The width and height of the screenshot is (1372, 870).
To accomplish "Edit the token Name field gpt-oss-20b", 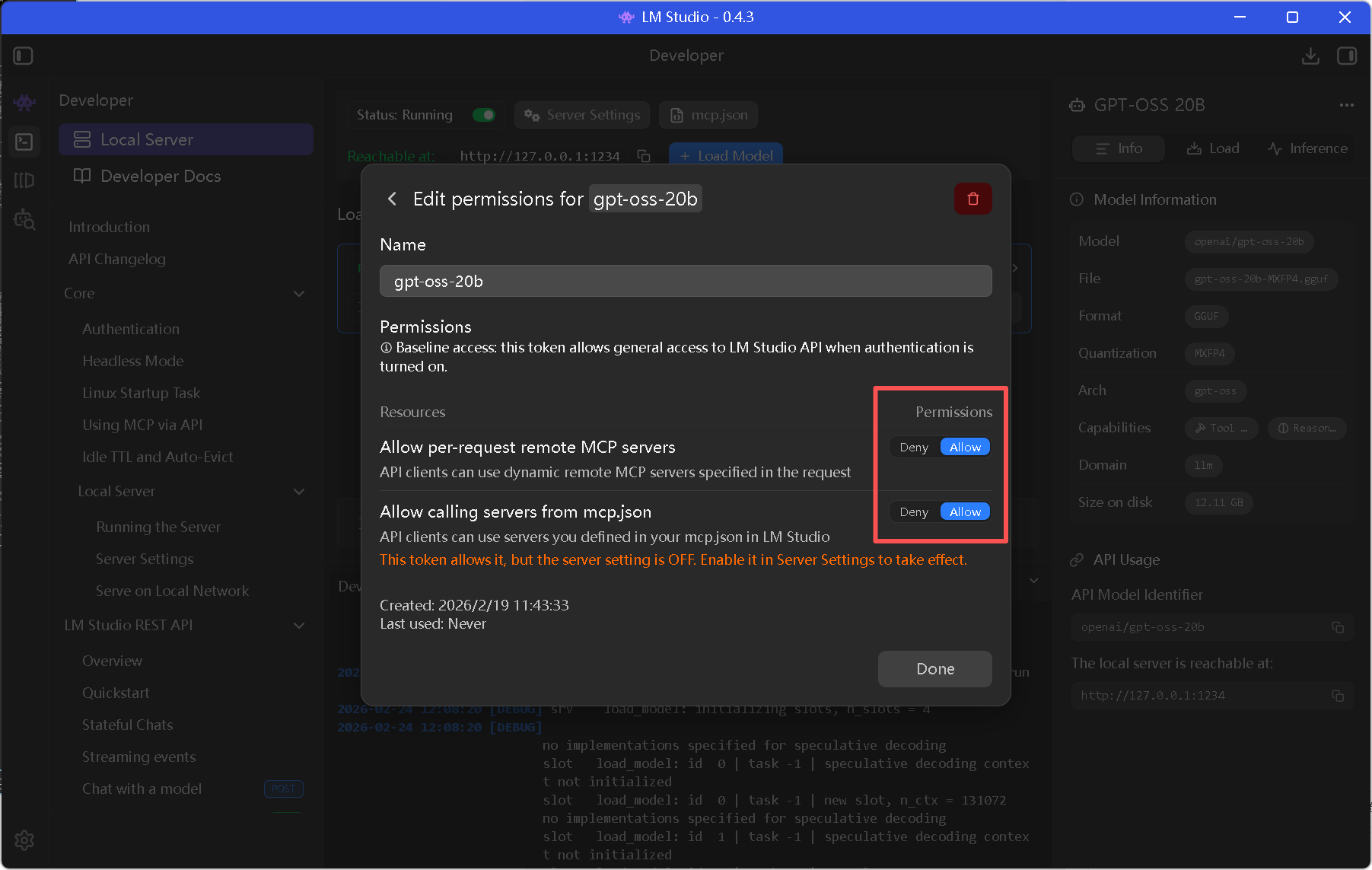I will (x=686, y=281).
